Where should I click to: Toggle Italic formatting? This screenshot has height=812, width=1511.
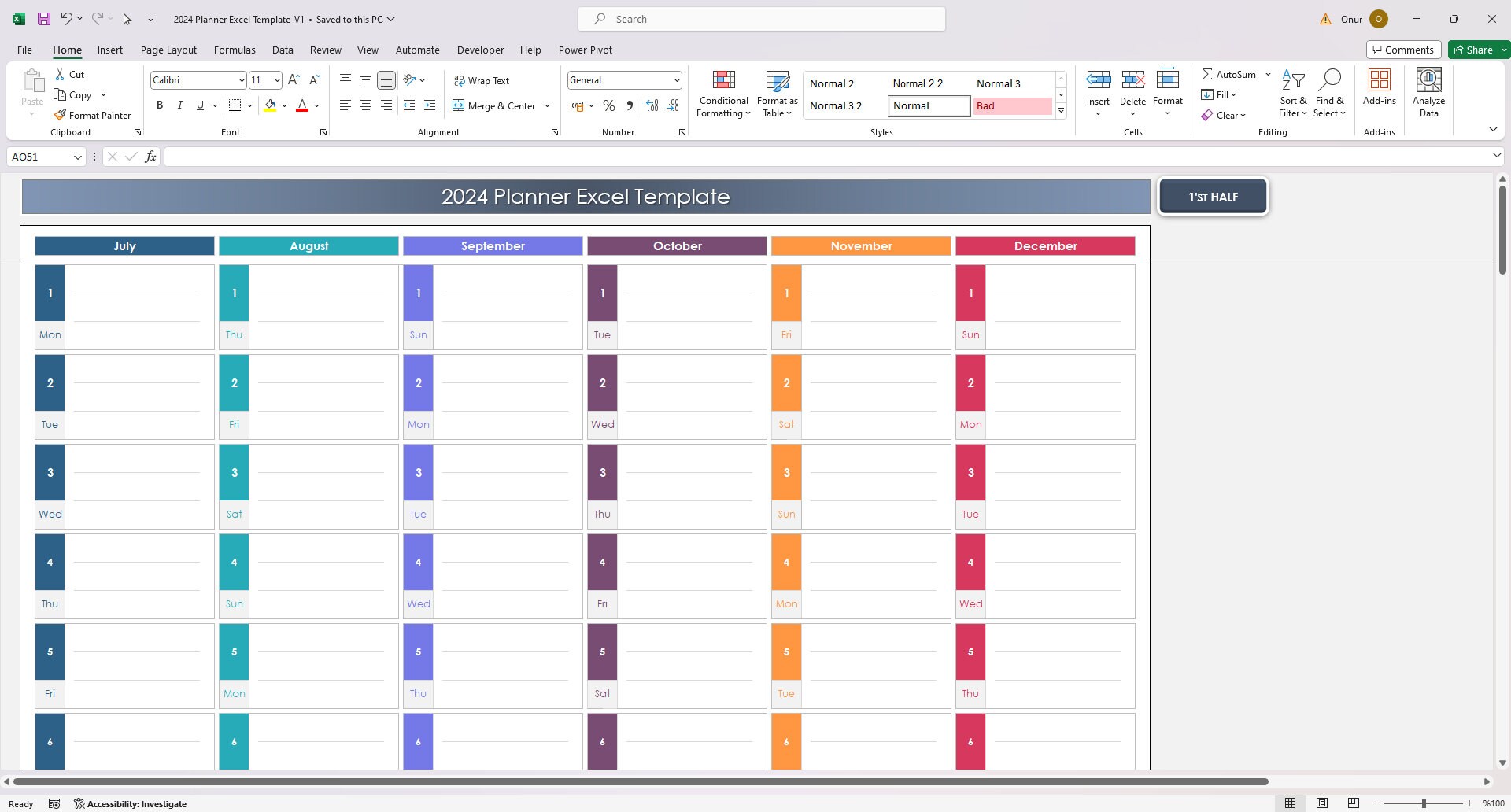[180, 105]
